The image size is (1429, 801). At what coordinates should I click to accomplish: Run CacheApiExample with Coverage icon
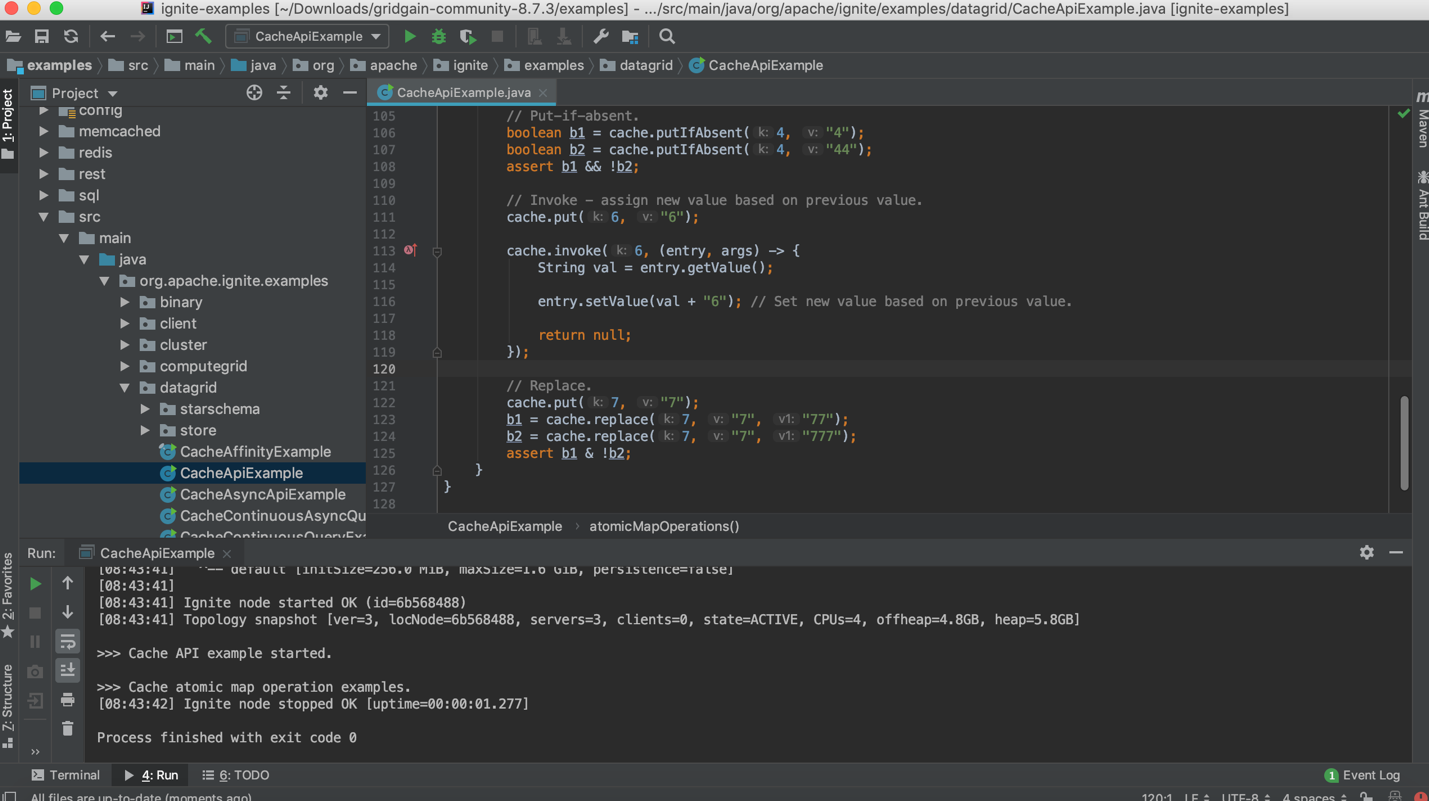[x=468, y=36]
